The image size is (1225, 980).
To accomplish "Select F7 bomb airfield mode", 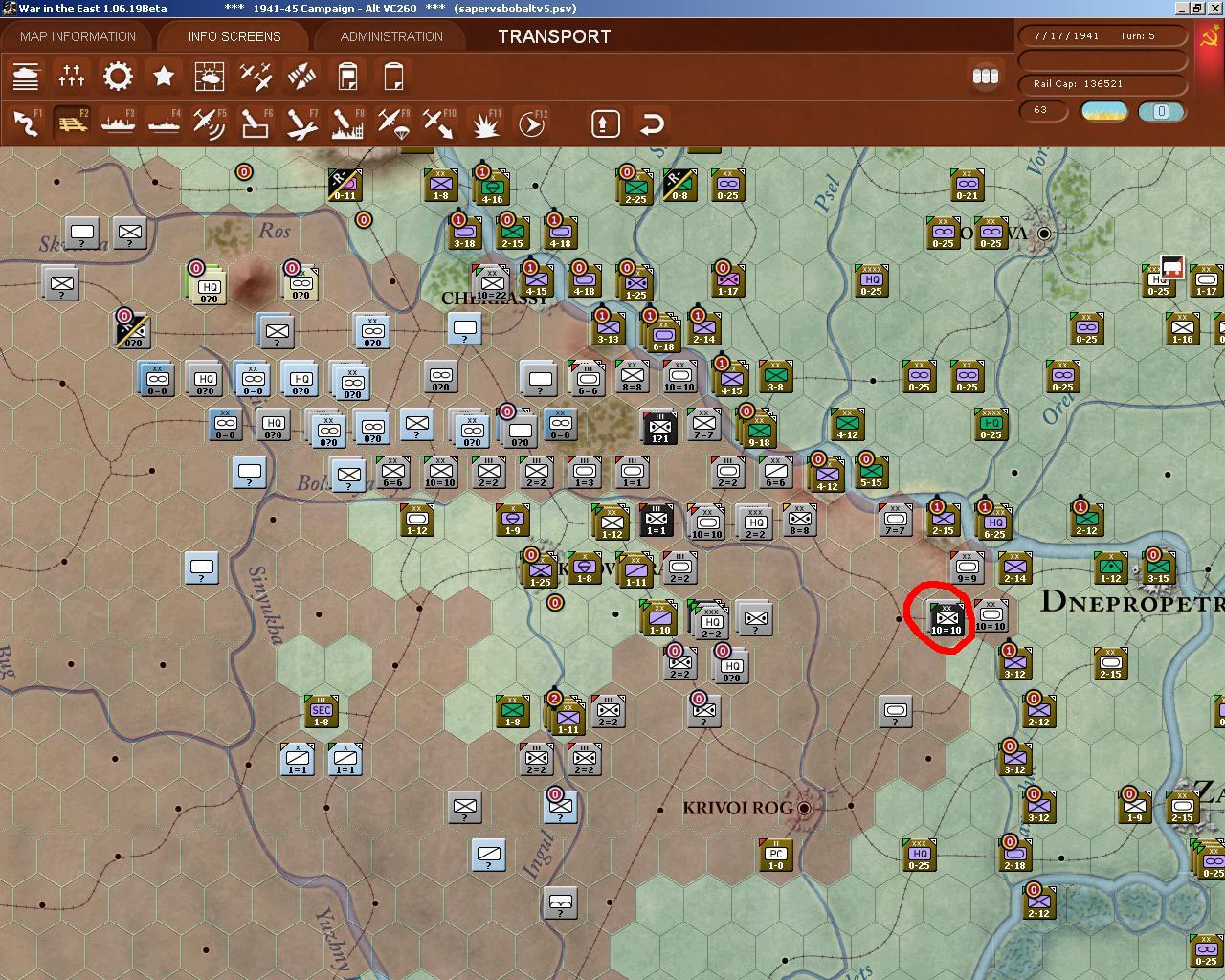I will [x=301, y=124].
